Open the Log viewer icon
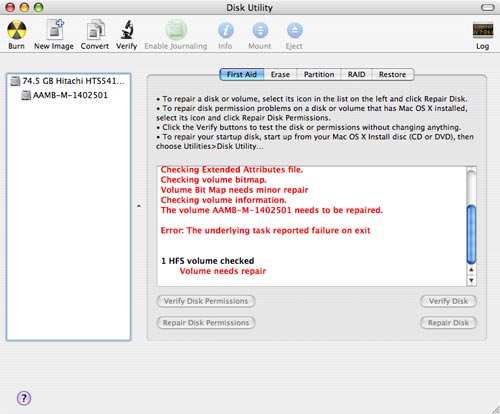Screen dimensions: 500x414 coord(483,30)
